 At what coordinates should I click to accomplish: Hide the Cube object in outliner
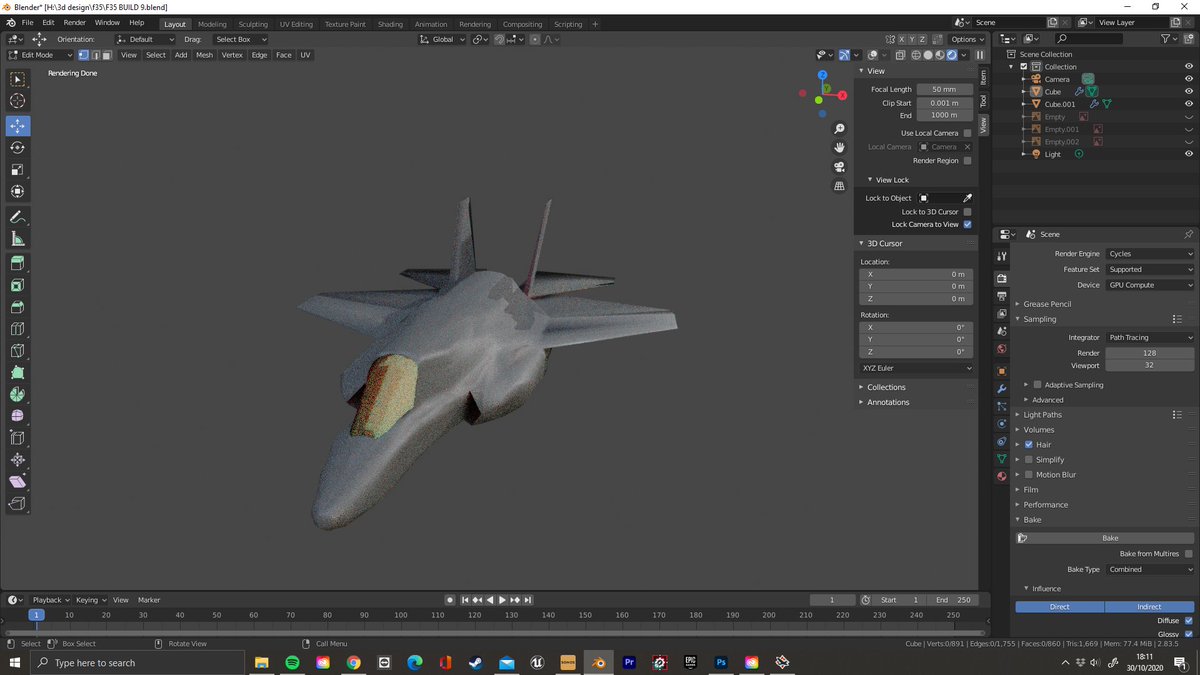pos(1189,92)
